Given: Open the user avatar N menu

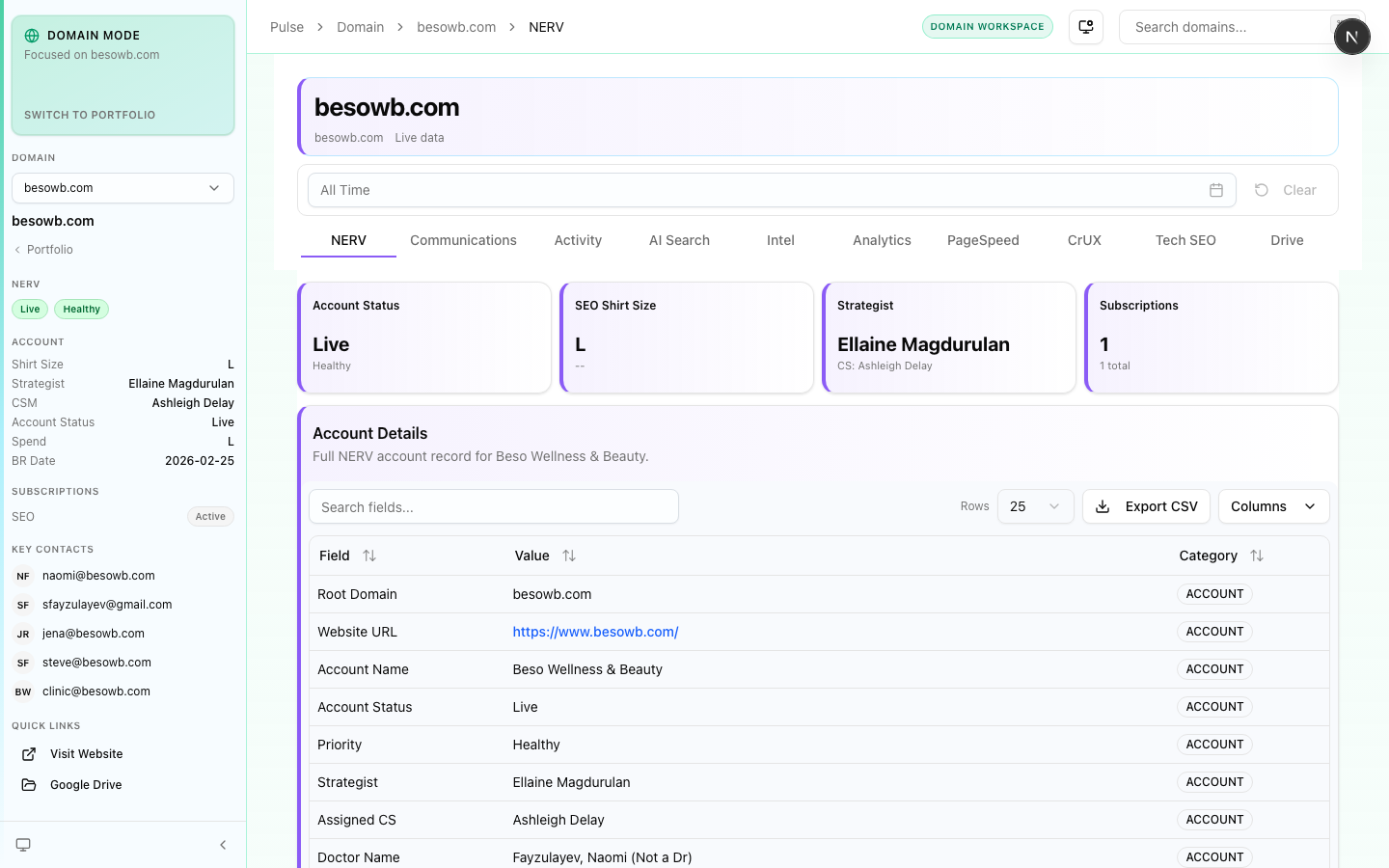Looking at the screenshot, I should (1351, 37).
